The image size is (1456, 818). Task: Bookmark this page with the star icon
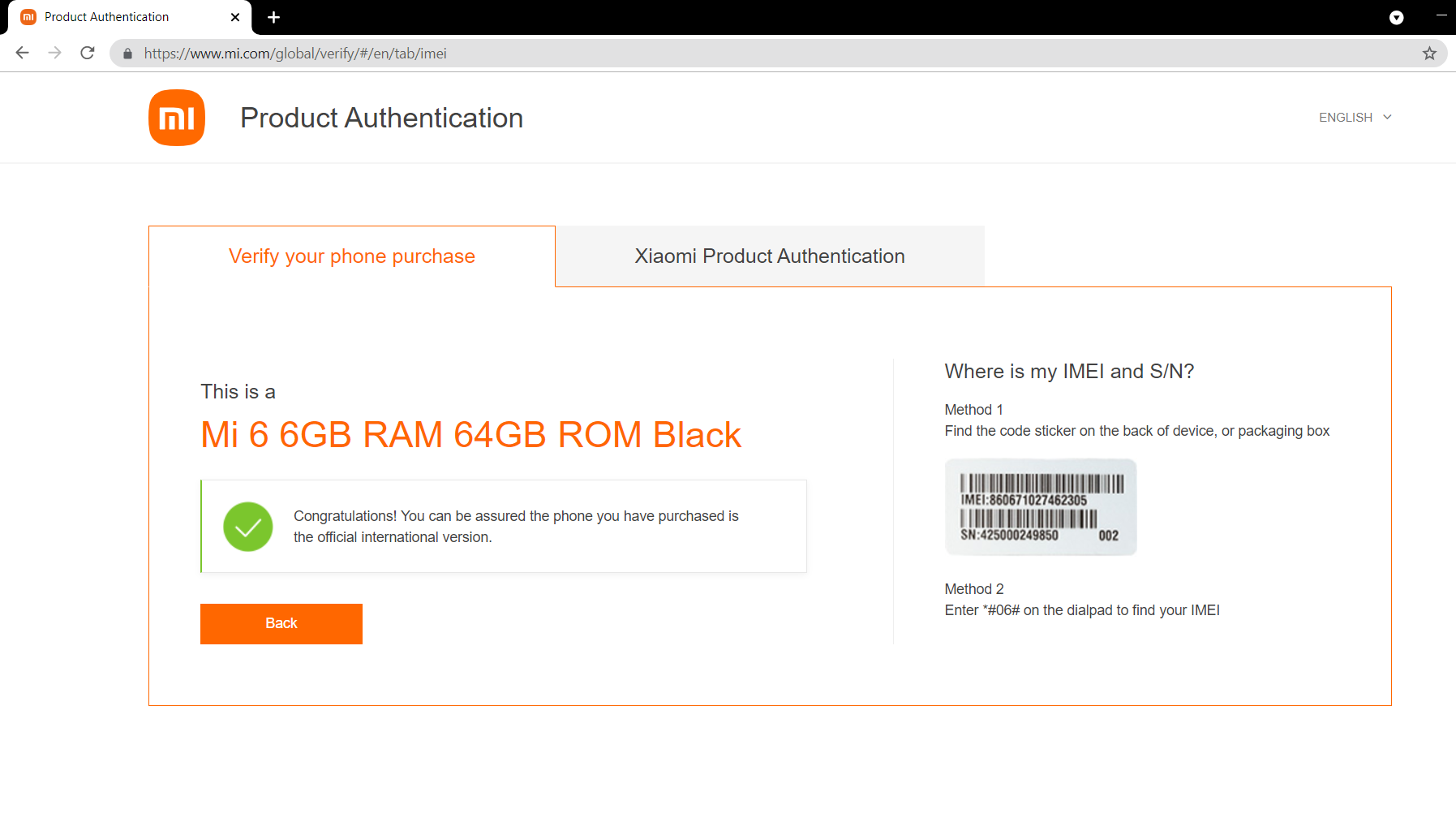click(1429, 54)
